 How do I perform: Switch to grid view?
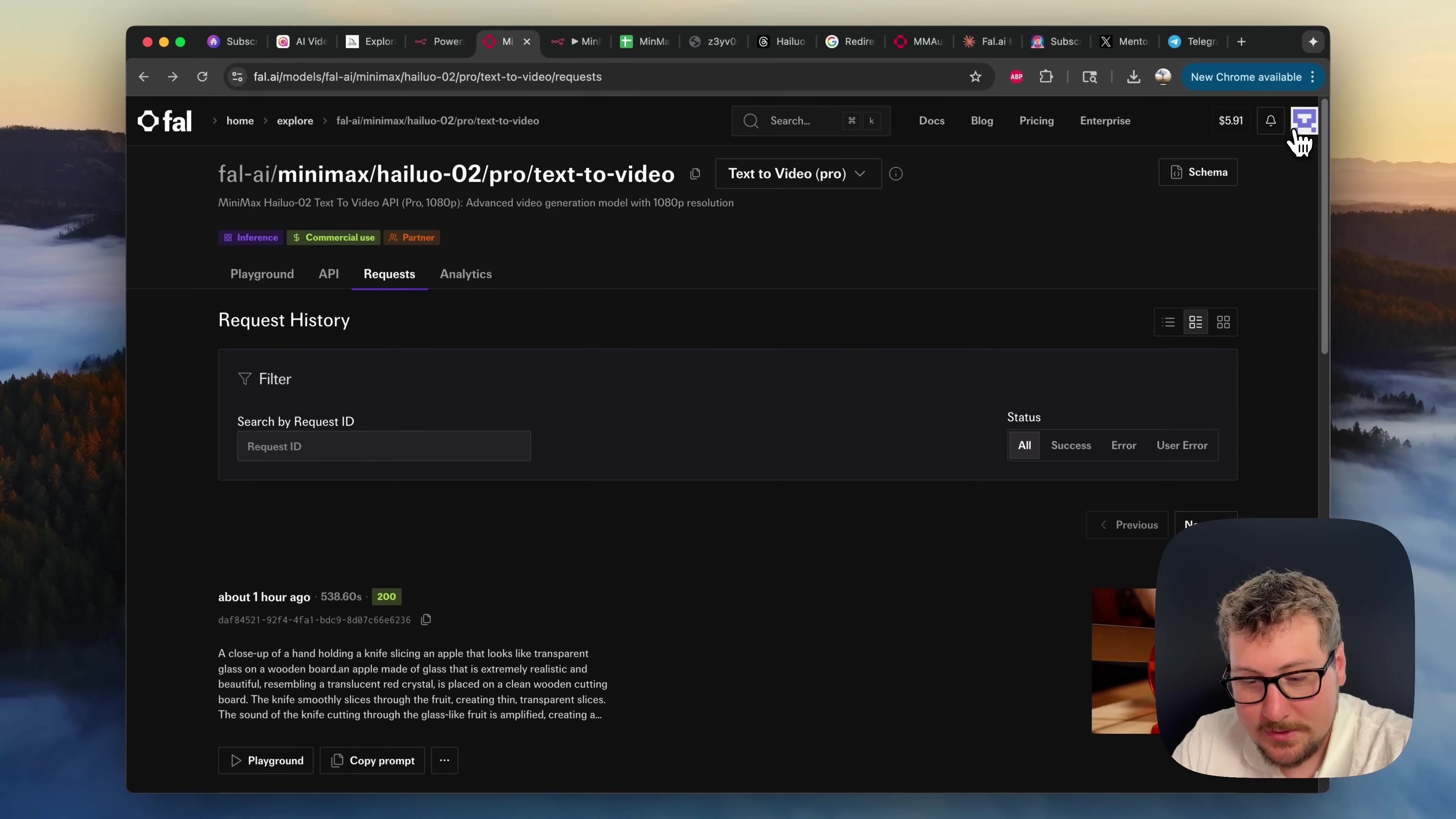click(1223, 322)
